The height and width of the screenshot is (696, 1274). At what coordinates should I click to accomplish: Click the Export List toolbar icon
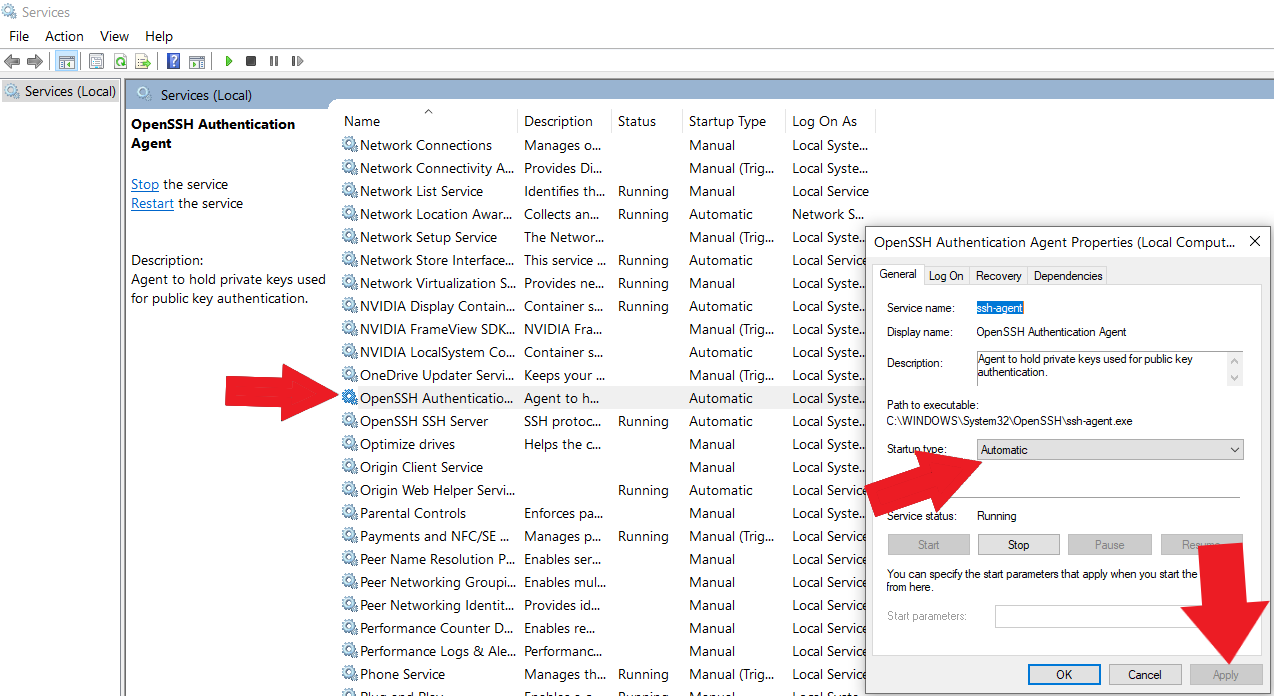coord(143,61)
